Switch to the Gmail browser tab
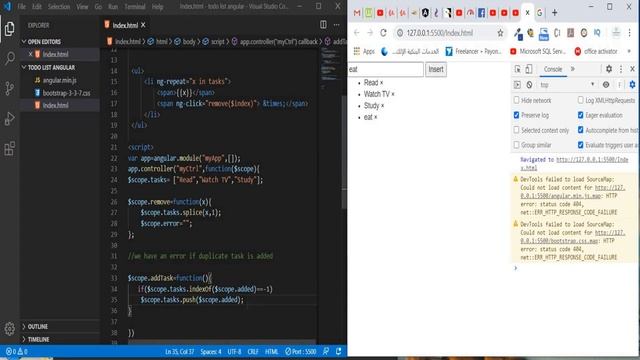 click(x=357, y=13)
